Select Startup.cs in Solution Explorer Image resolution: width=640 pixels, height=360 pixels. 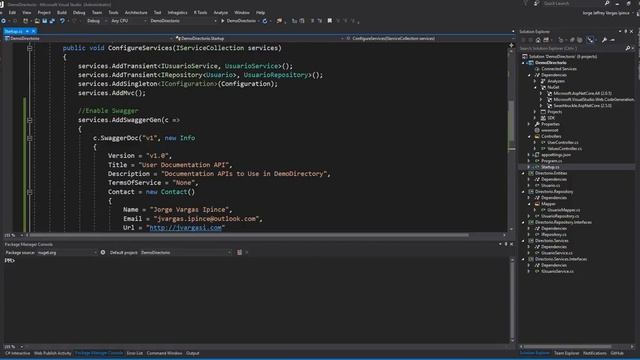pos(550,167)
